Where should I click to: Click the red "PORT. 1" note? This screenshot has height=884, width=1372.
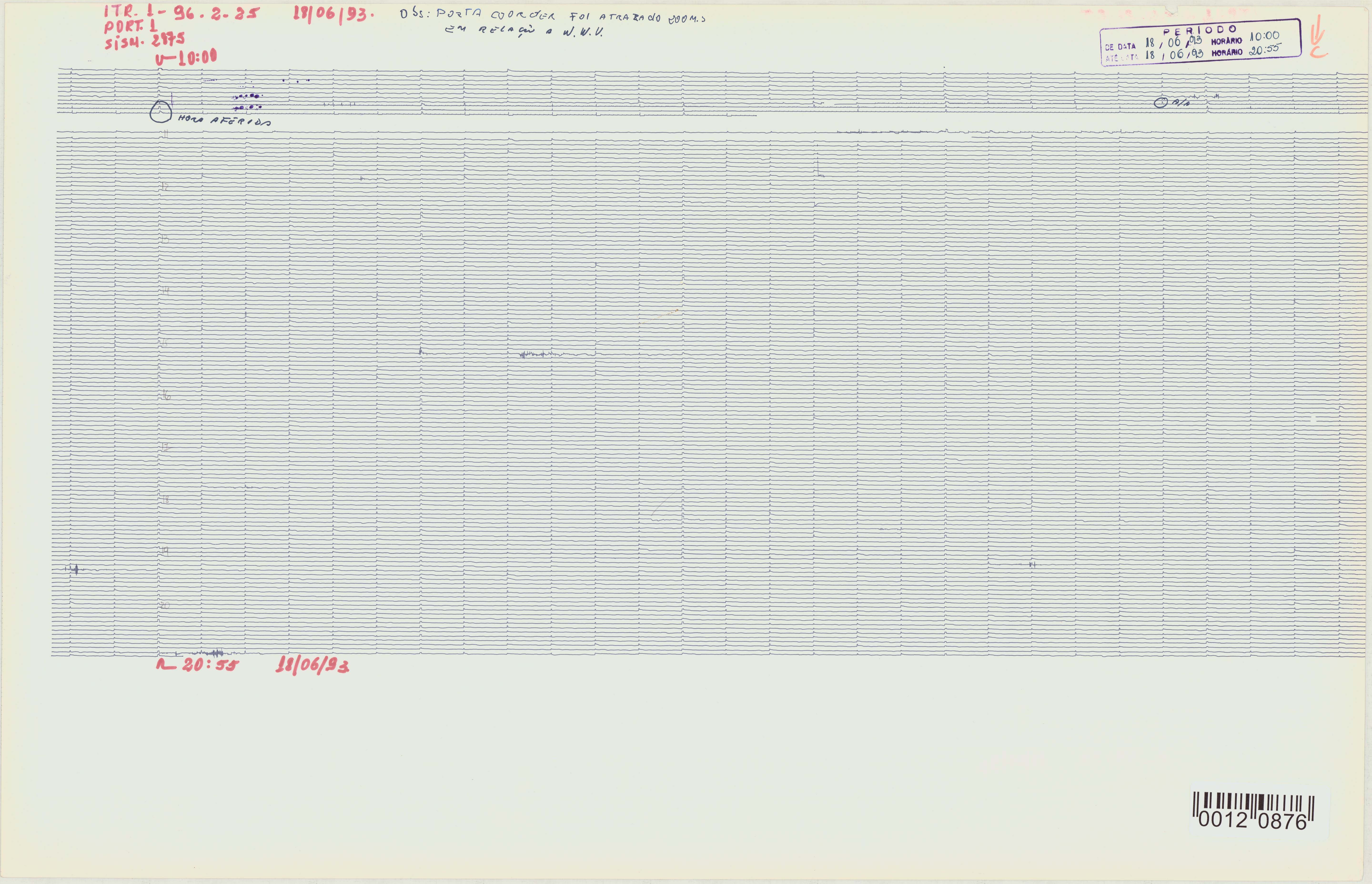click(x=131, y=27)
